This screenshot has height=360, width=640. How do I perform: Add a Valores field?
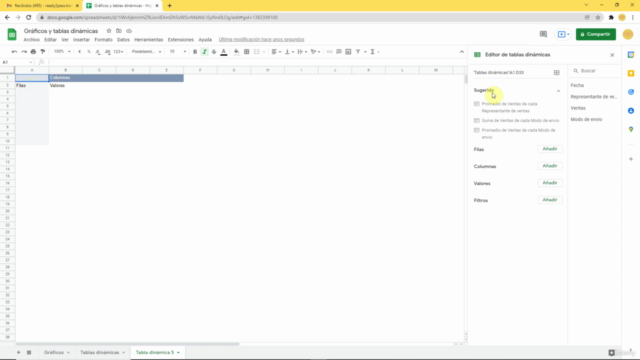click(x=550, y=183)
